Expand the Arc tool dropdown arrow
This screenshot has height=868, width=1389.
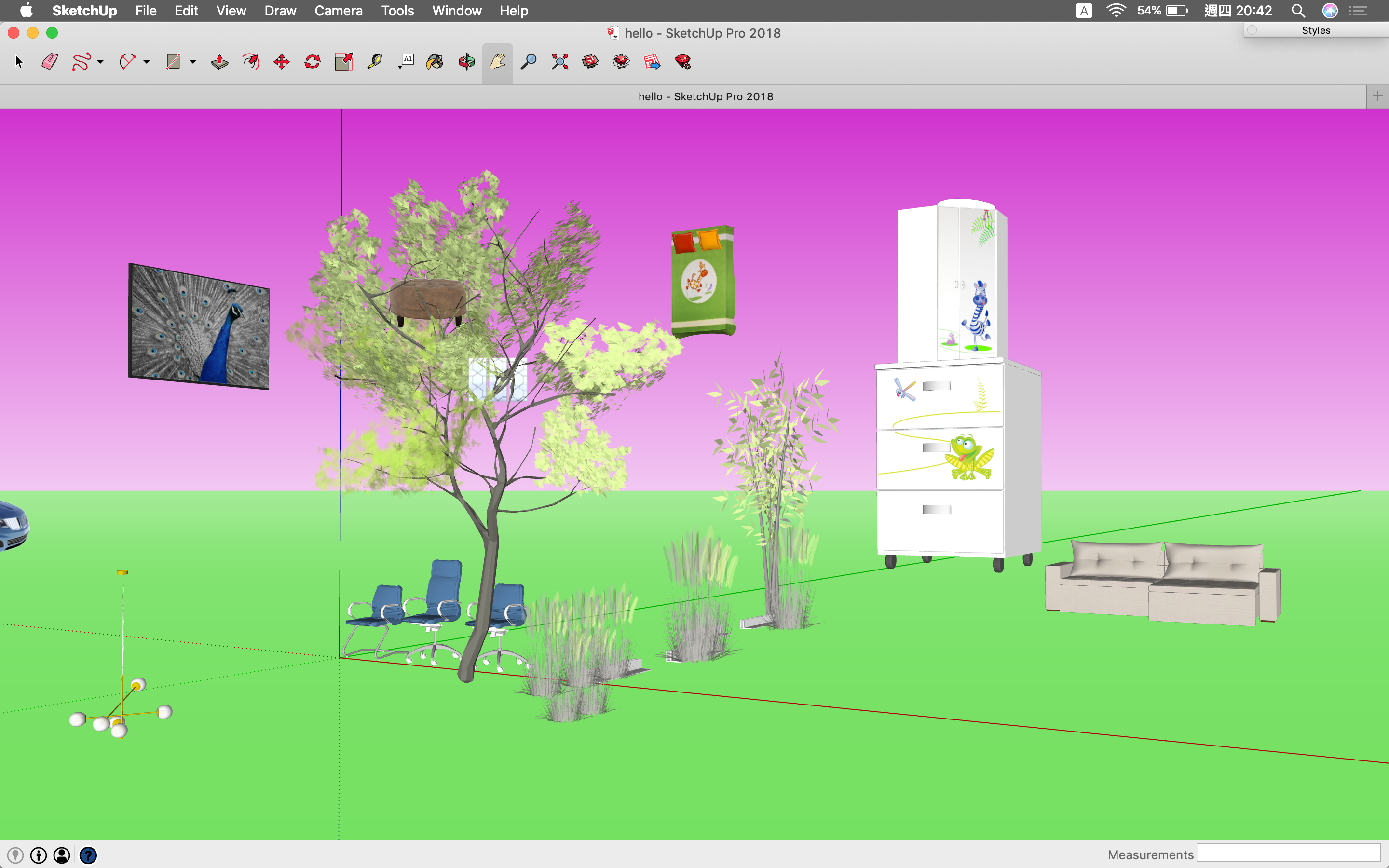point(147,62)
